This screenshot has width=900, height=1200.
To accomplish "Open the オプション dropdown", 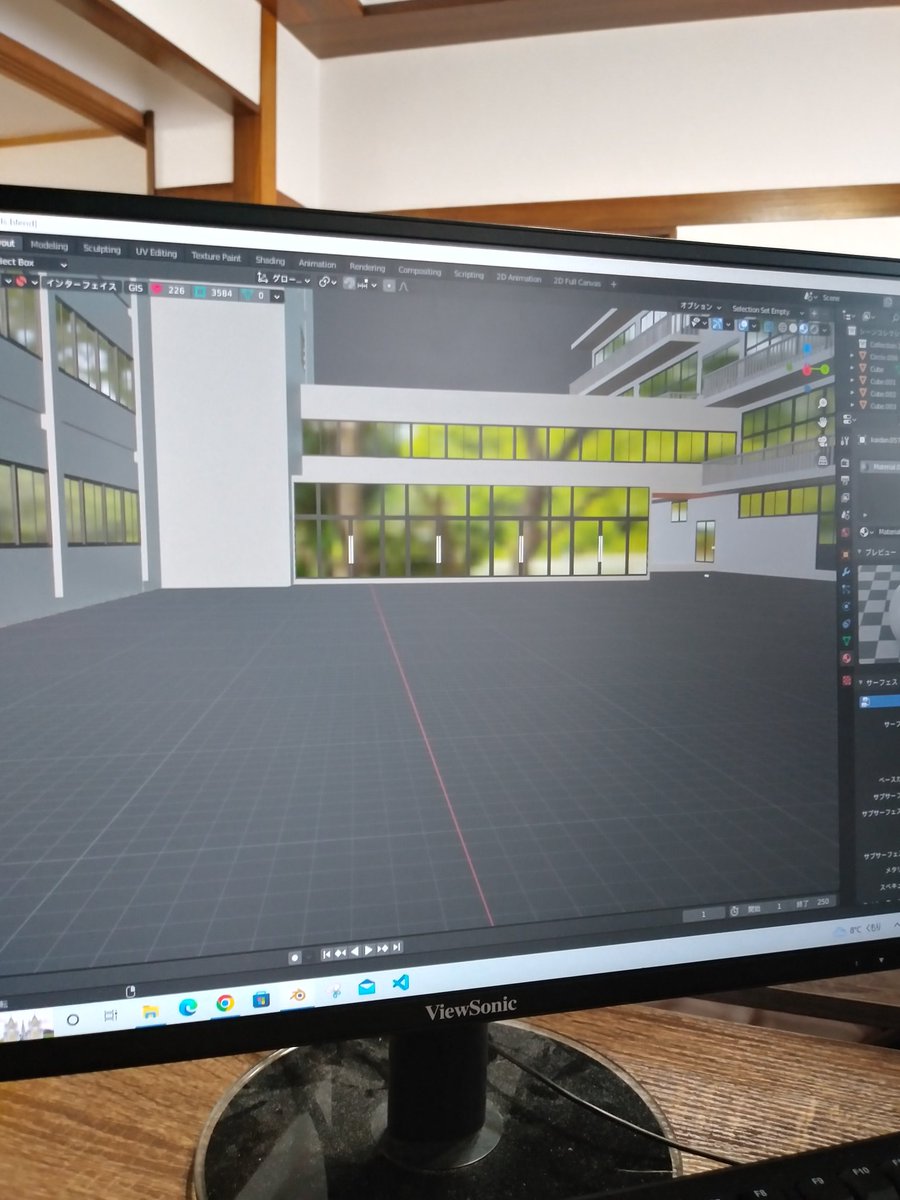I will click(x=700, y=307).
